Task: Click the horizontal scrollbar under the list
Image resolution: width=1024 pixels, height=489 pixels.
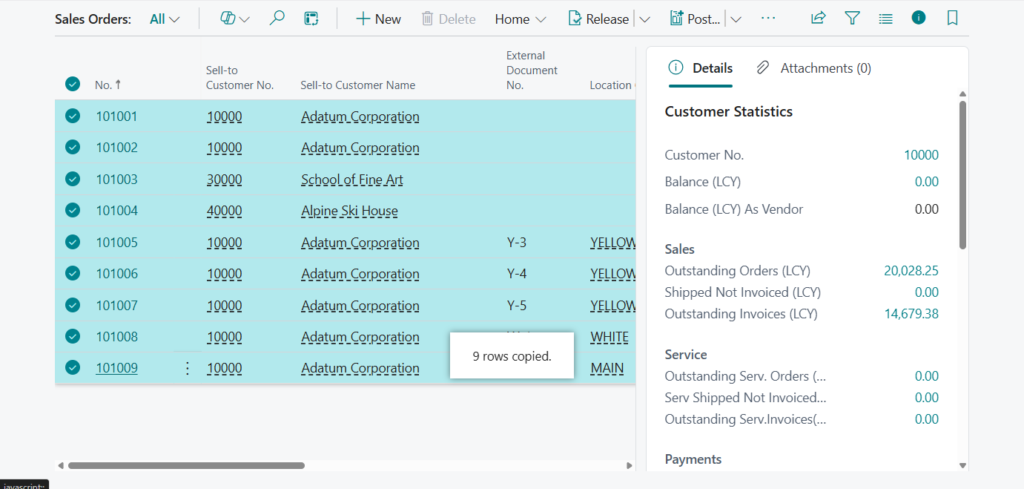Action: [186, 465]
